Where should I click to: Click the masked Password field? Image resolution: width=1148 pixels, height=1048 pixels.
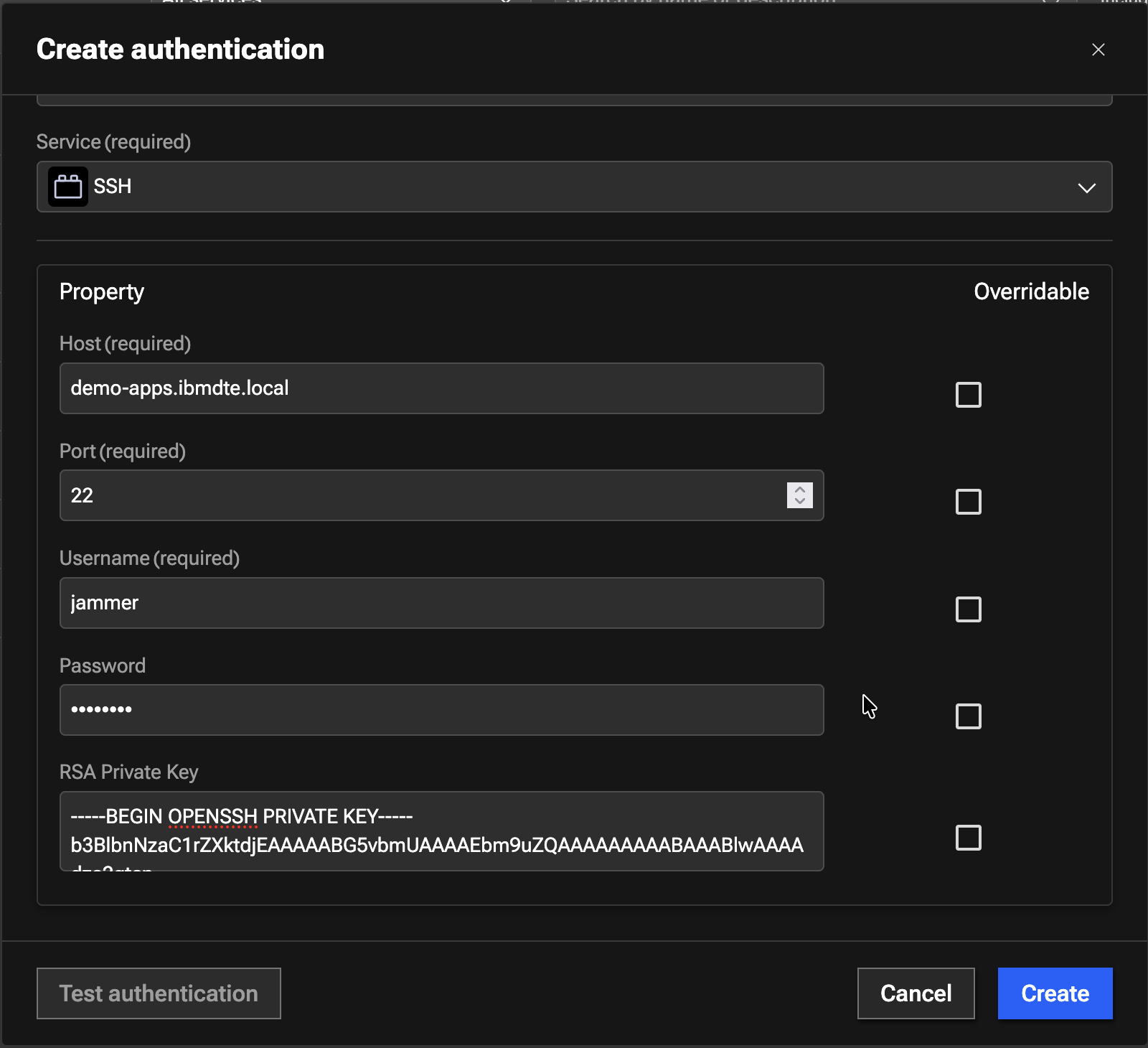coord(441,710)
